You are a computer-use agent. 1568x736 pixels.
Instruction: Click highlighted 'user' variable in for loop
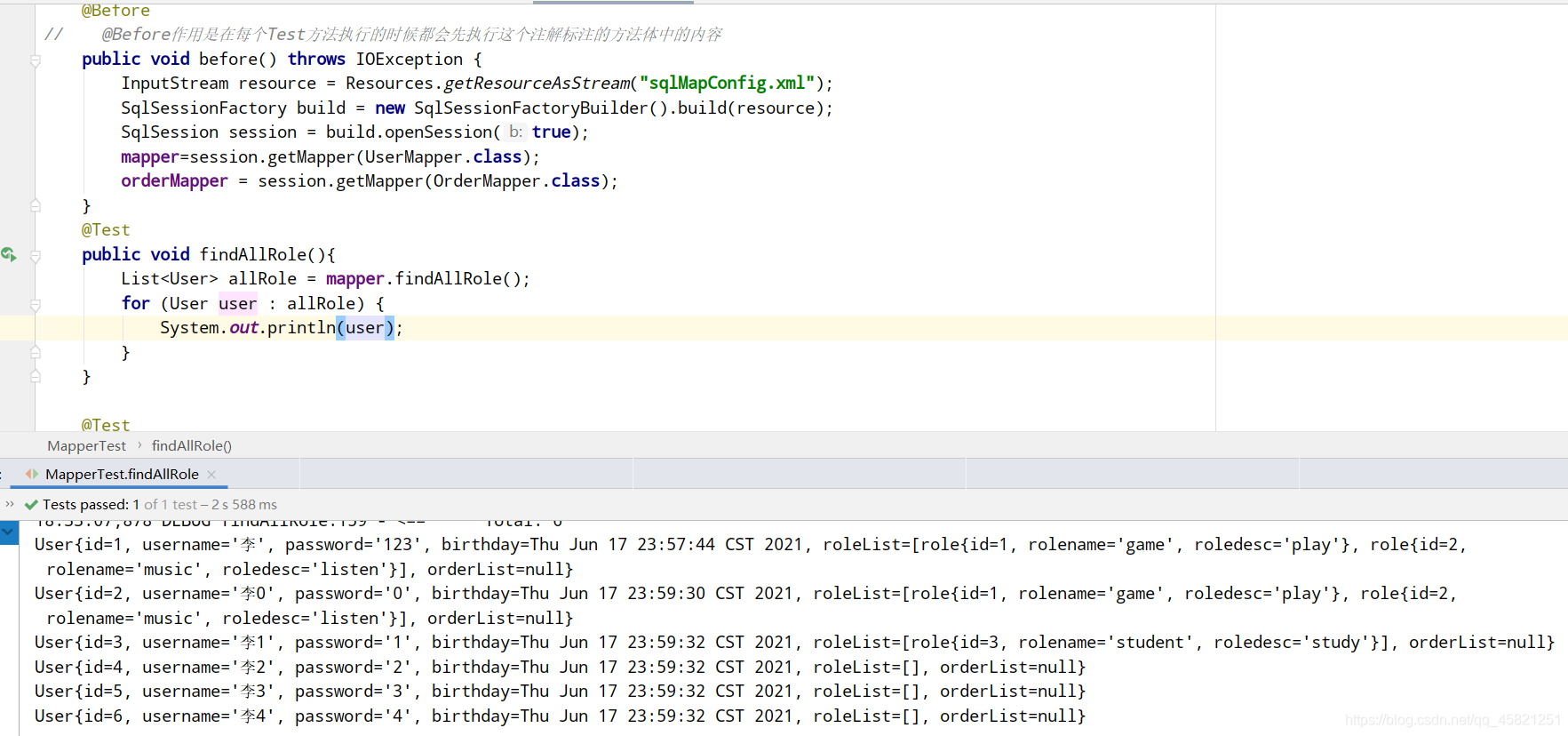[x=237, y=303]
